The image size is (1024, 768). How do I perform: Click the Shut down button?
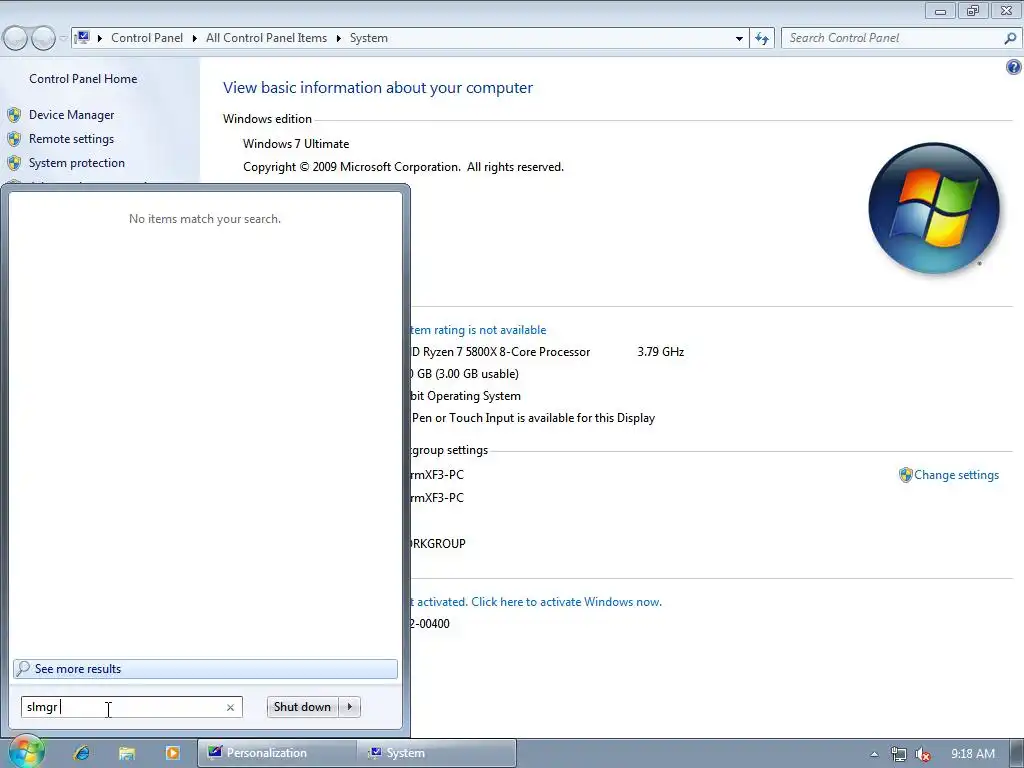[x=302, y=707]
